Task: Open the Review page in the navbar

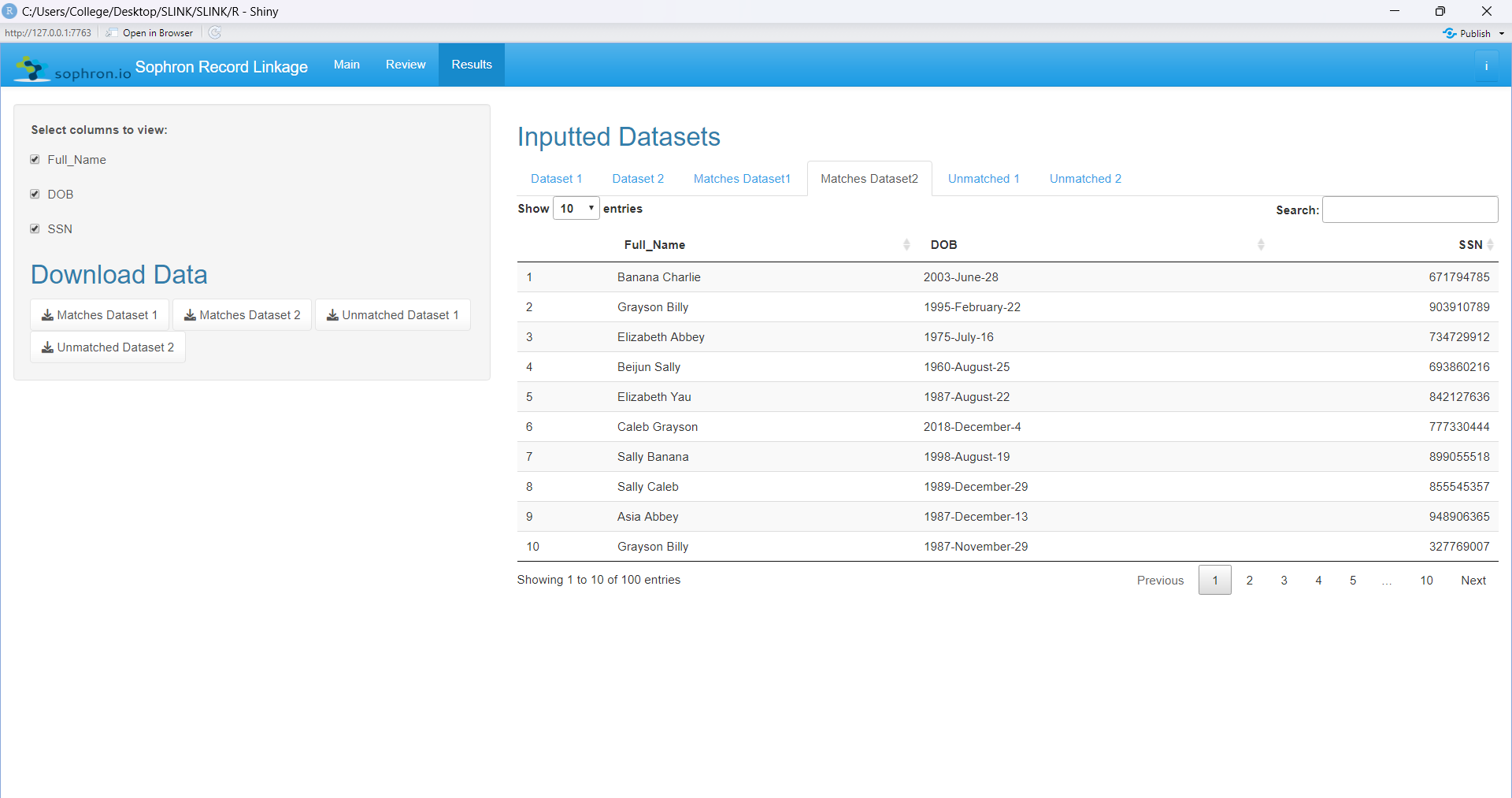Action: [405, 65]
